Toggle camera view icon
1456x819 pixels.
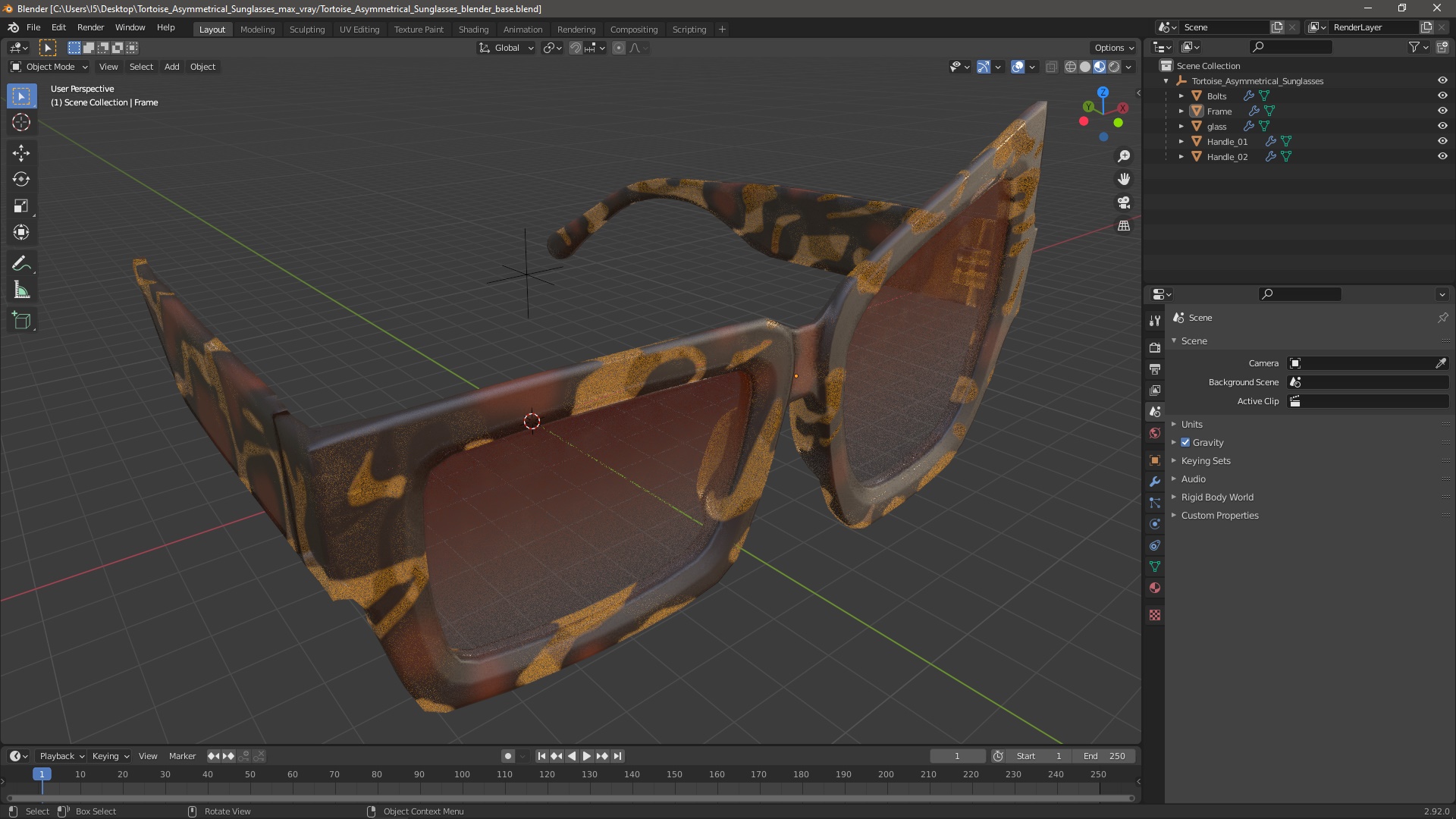(x=1124, y=202)
